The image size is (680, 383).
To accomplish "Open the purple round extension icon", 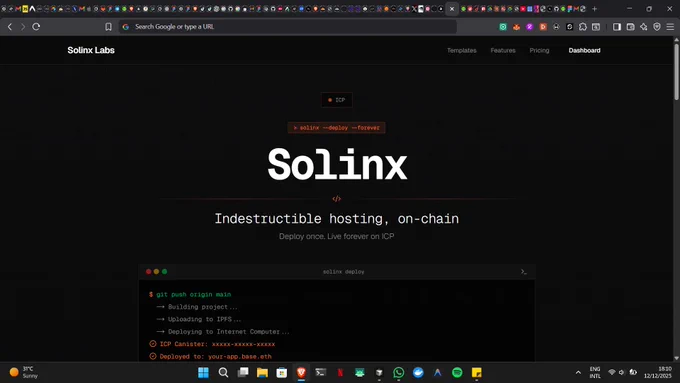I will click(x=530, y=27).
